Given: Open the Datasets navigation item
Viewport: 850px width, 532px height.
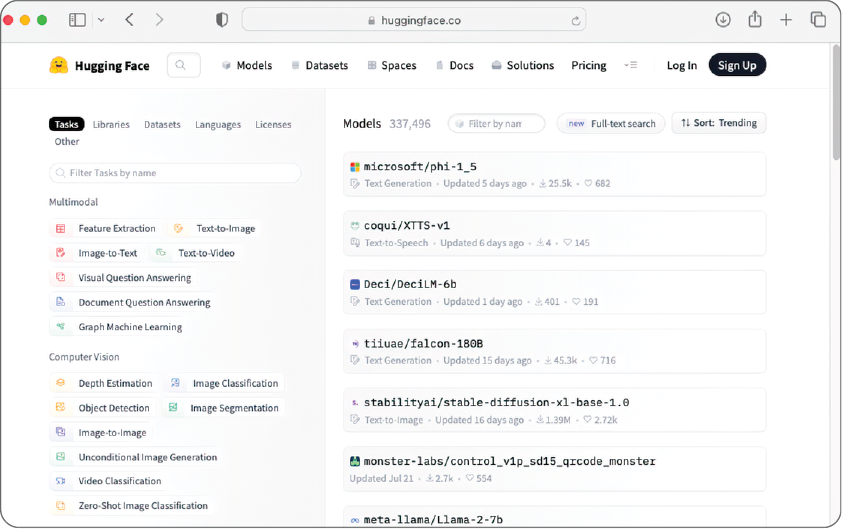Looking at the screenshot, I should (x=320, y=65).
